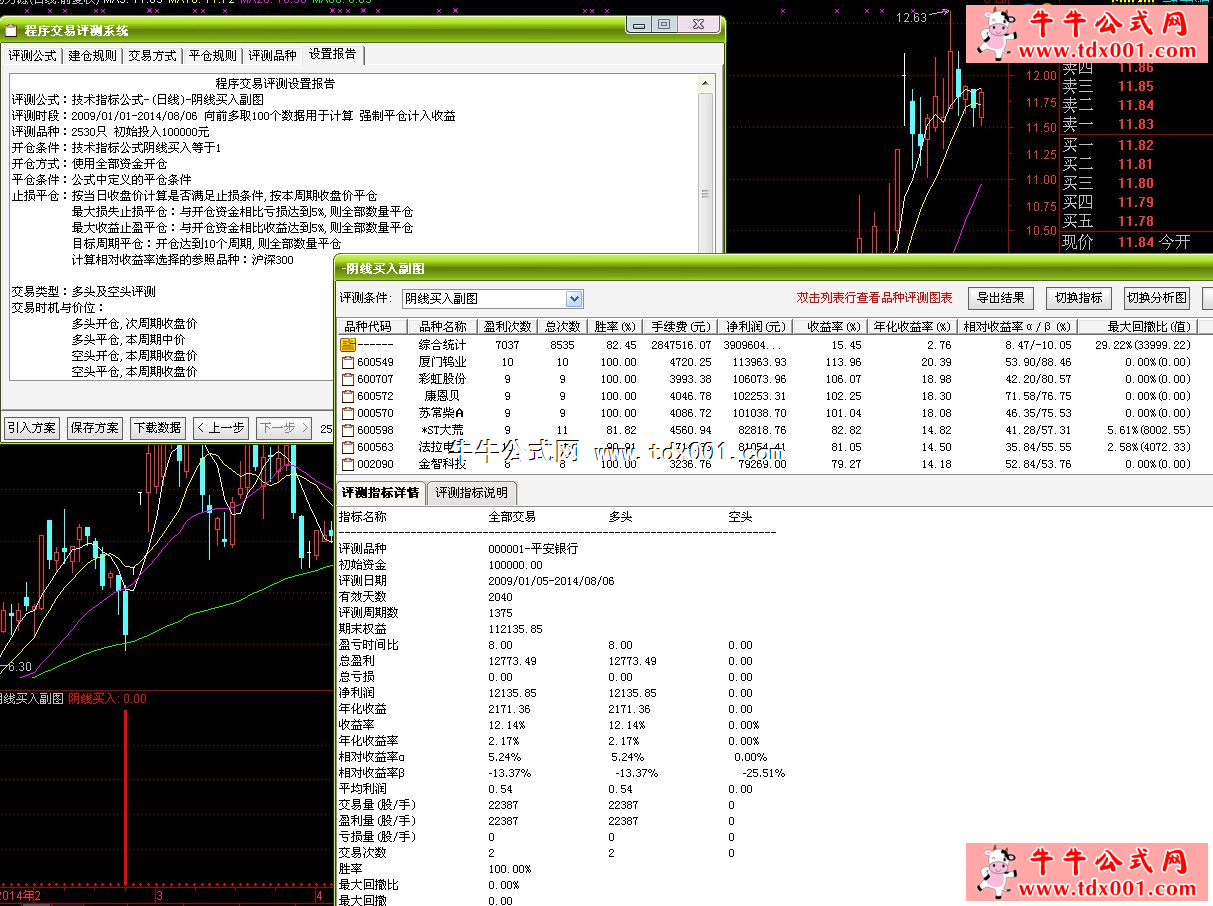The width and height of the screenshot is (1213, 906).
Task: Select the 康恩贝 row name
Action: pyautogui.click(x=442, y=396)
